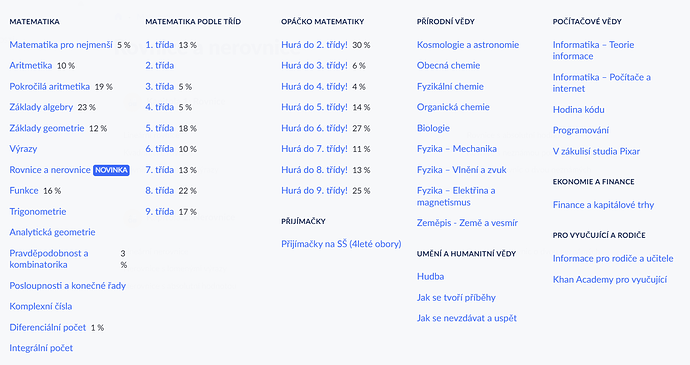
Task: Open the Aritmetika course link
Action: [31, 66]
